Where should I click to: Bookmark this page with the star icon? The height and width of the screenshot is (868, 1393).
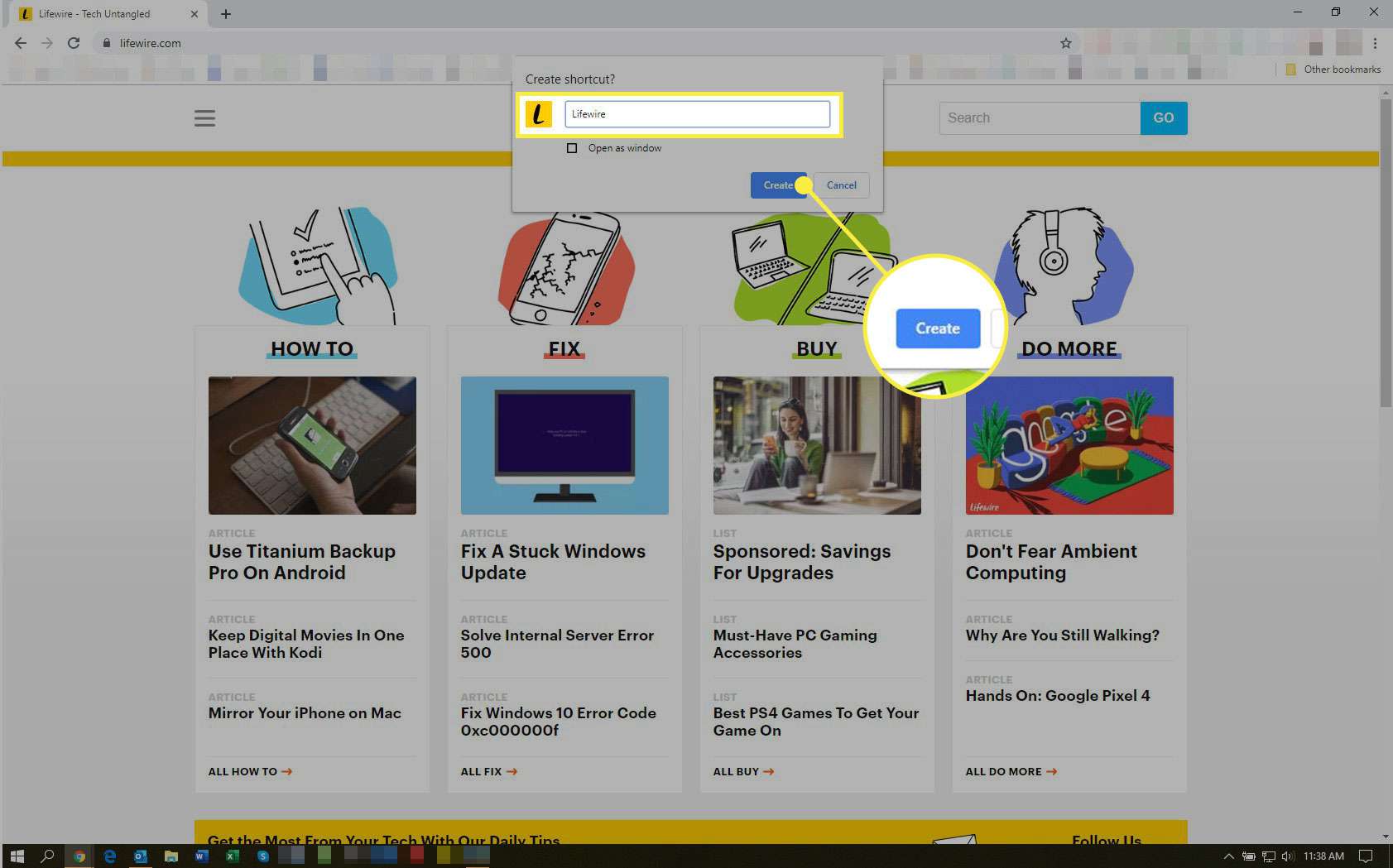[x=1066, y=43]
